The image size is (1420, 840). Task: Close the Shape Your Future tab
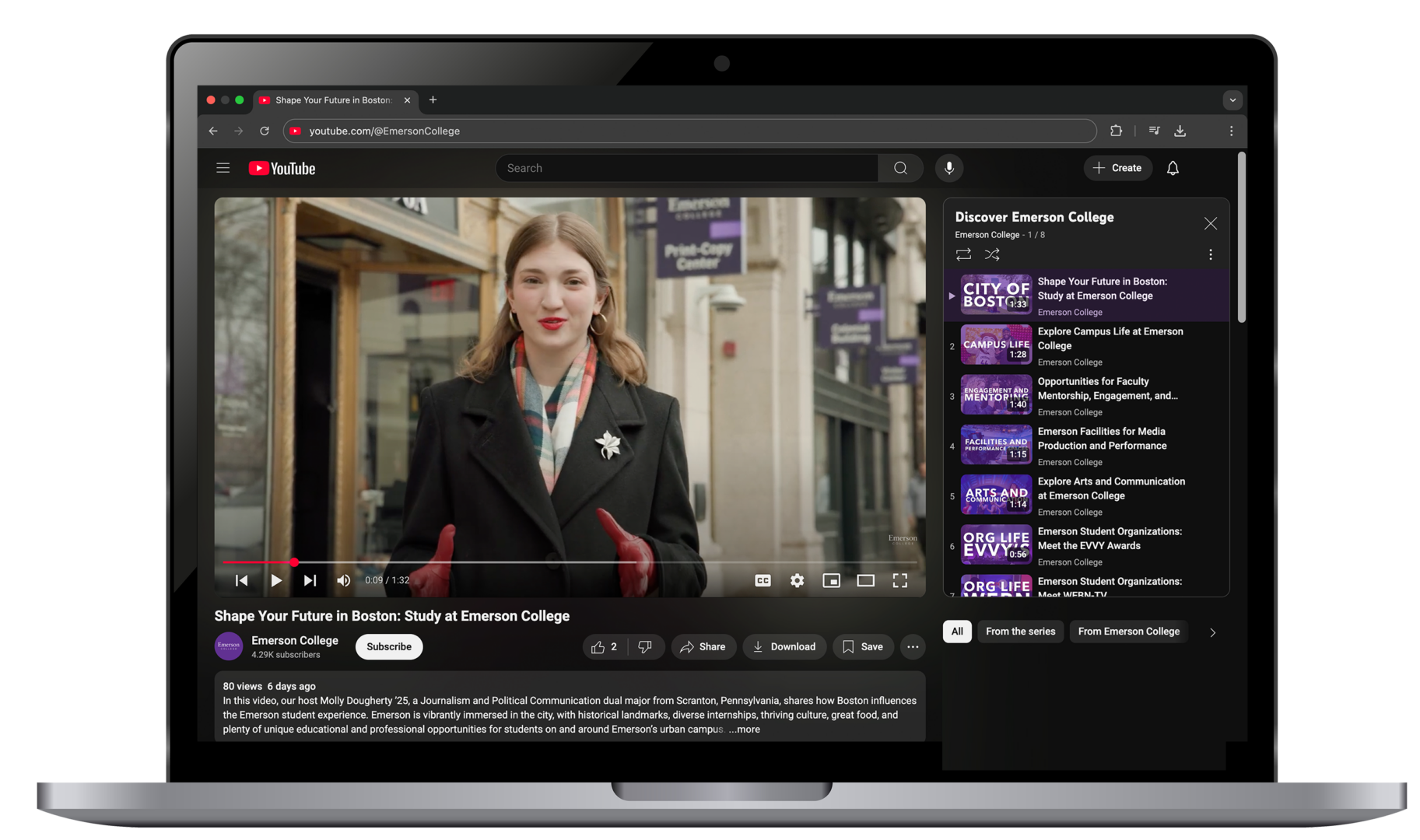tap(407, 100)
